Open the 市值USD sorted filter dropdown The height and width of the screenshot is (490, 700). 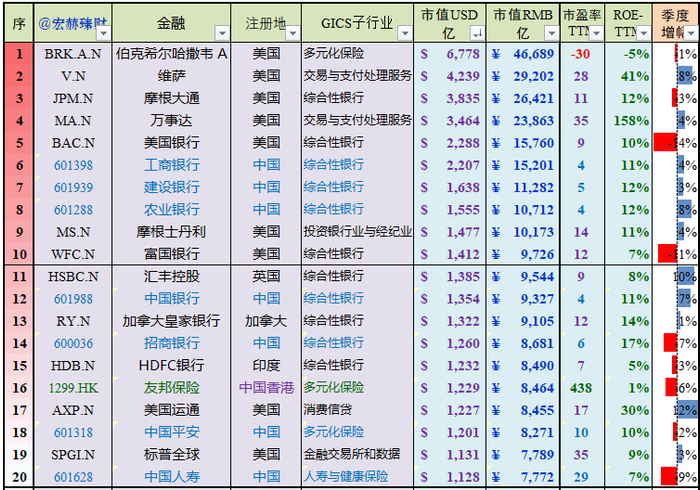pyautogui.click(x=477, y=33)
